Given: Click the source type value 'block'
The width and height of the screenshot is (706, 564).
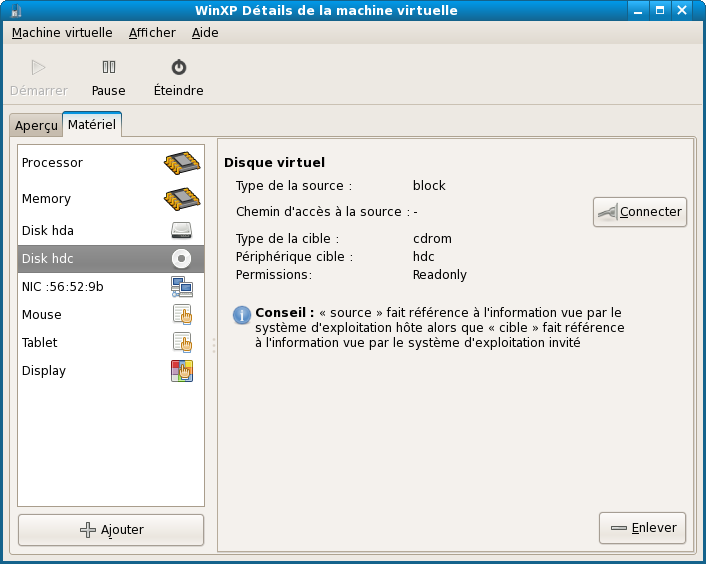Looking at the screenshot, I should click(429, 185).
